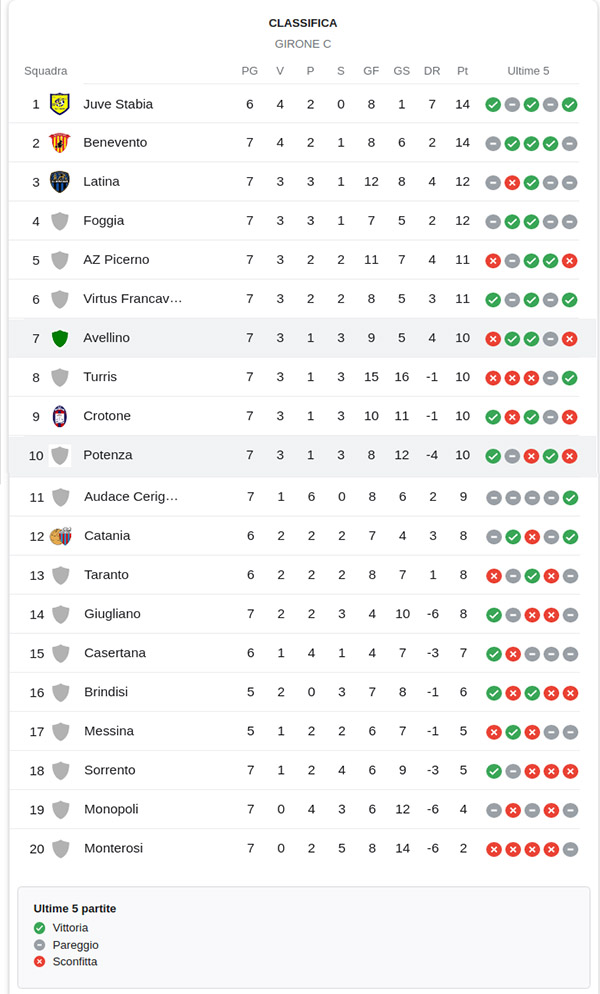The height and width of the screenshot is (994, 600).
Task: Click the Juve Stabia team crest
Action: (x=60, y=104)
